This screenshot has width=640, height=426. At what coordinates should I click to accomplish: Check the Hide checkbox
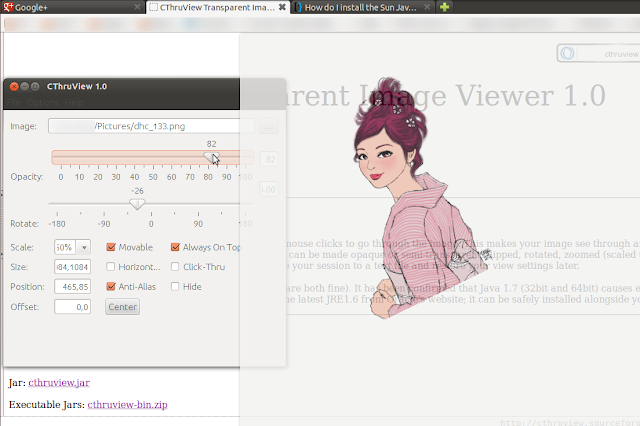click(175, 286)
